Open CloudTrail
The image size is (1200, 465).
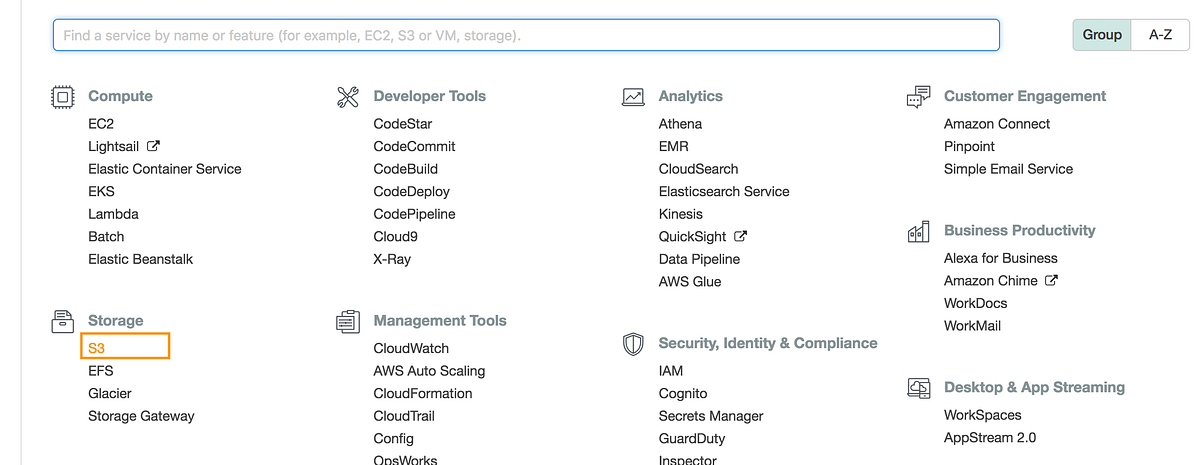click(x=404, y=416)
